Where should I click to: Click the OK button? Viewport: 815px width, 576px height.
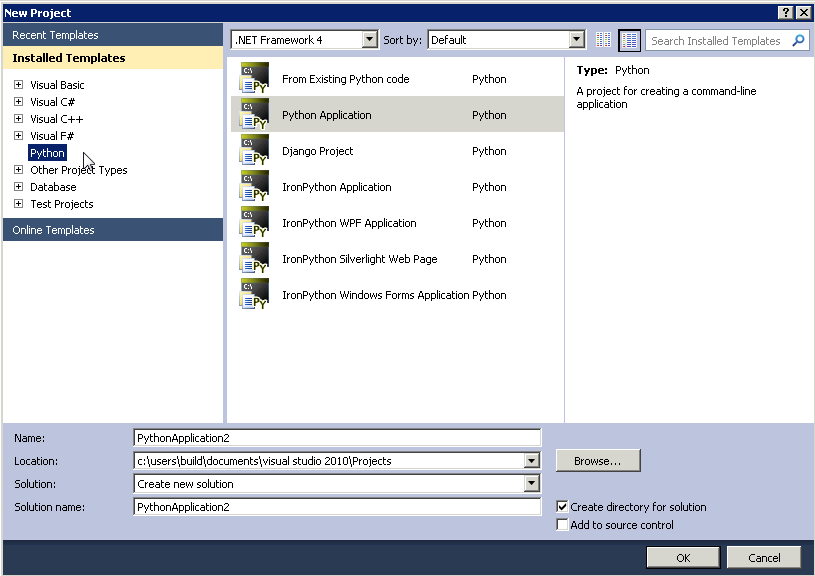click(683, 558)
